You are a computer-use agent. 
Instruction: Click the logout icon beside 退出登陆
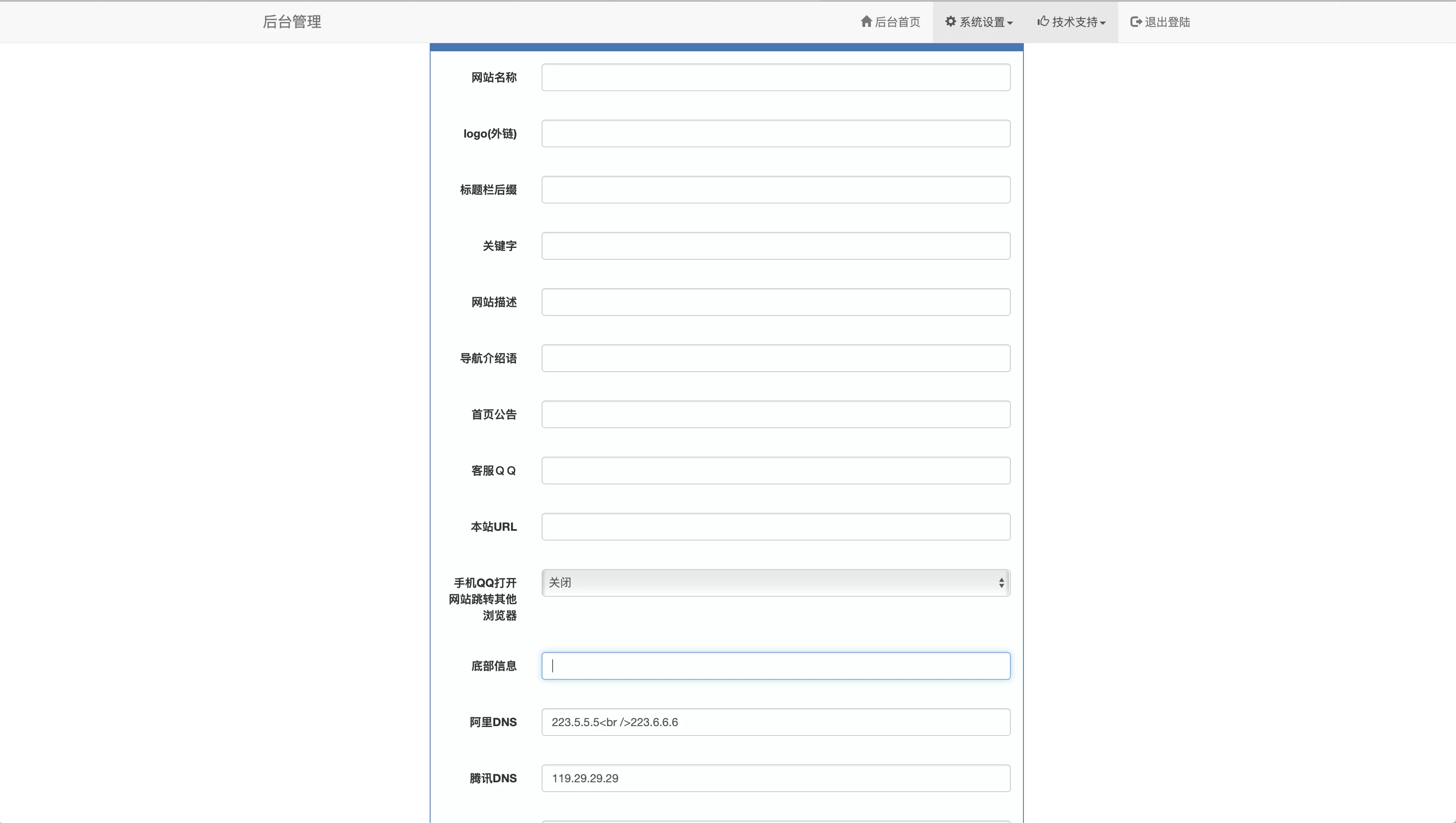pyautogui.click(x=1136, y=22)
